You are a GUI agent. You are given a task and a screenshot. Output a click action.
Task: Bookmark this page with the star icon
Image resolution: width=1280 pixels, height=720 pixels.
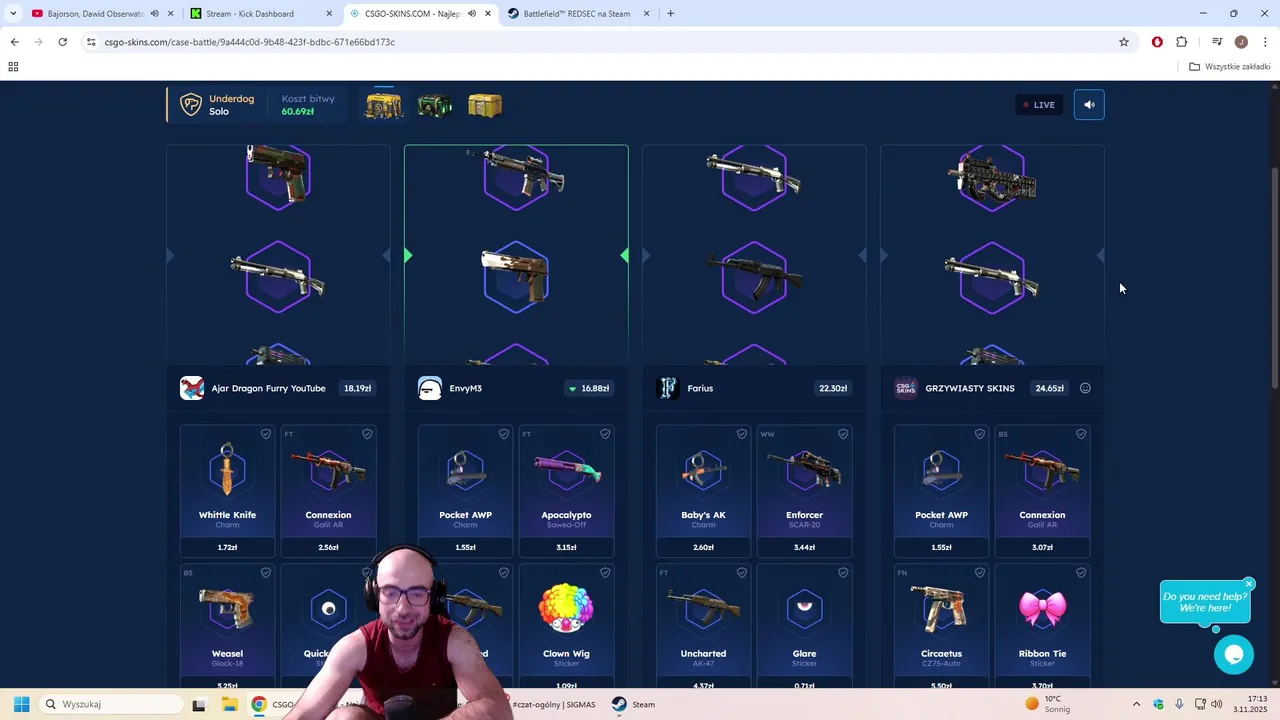click(1124, 42)
